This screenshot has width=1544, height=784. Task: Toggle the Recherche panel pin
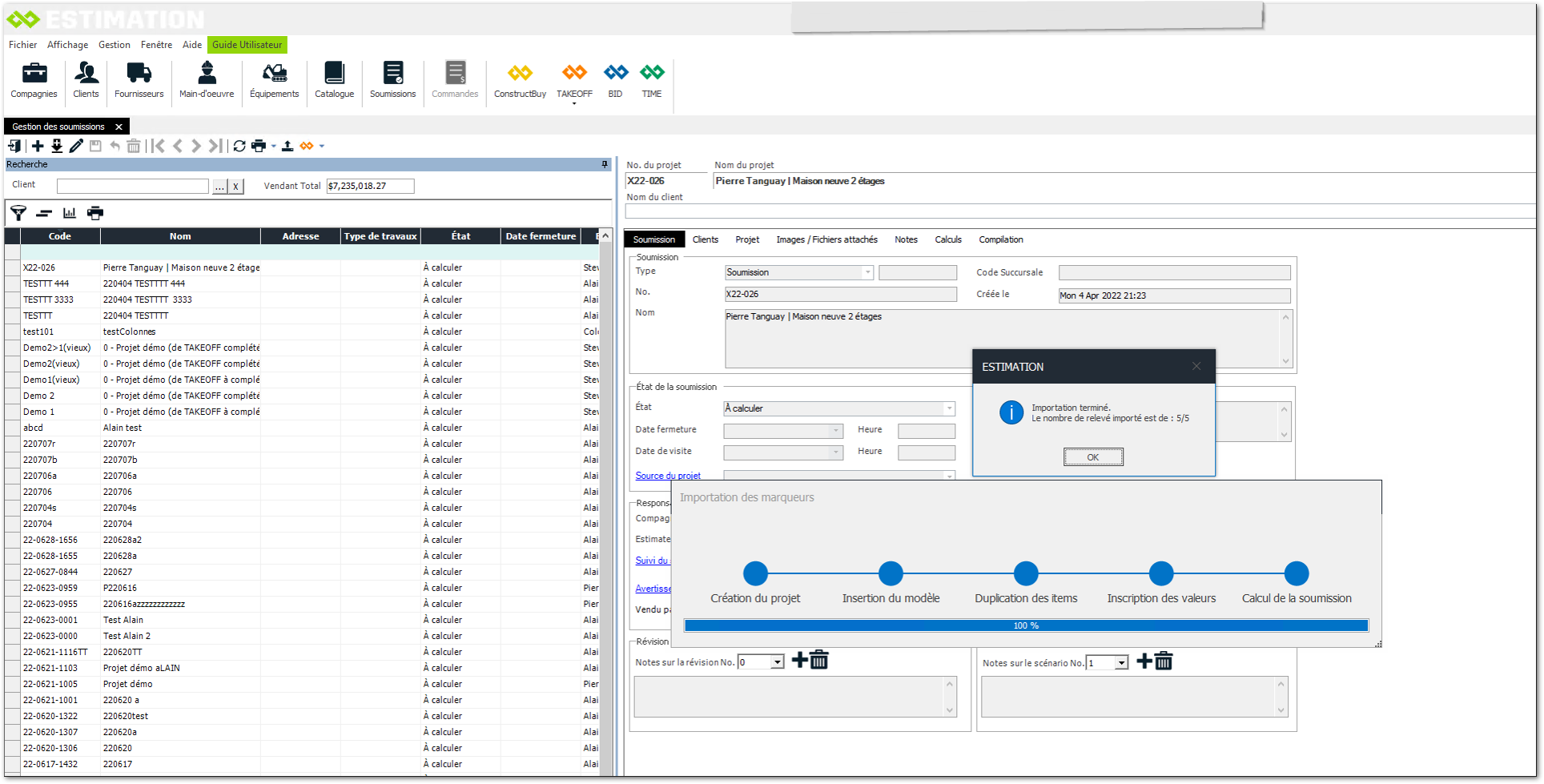pos(605,164)
